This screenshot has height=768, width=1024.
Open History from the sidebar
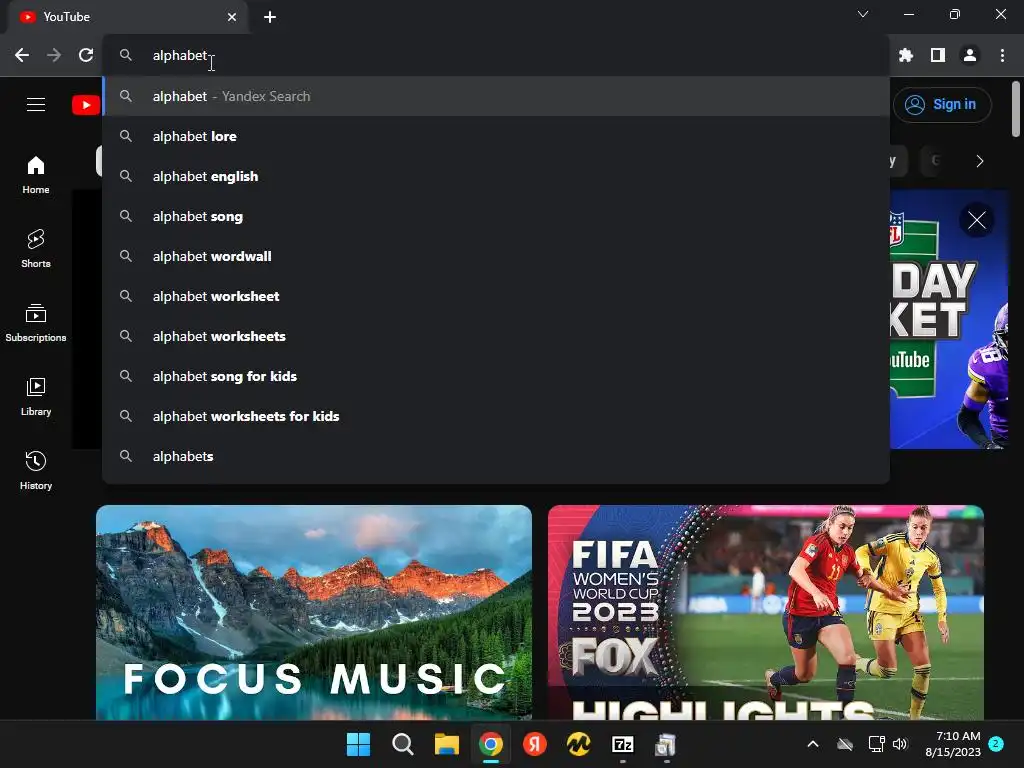pyautogui.click(x=36, y=470)
